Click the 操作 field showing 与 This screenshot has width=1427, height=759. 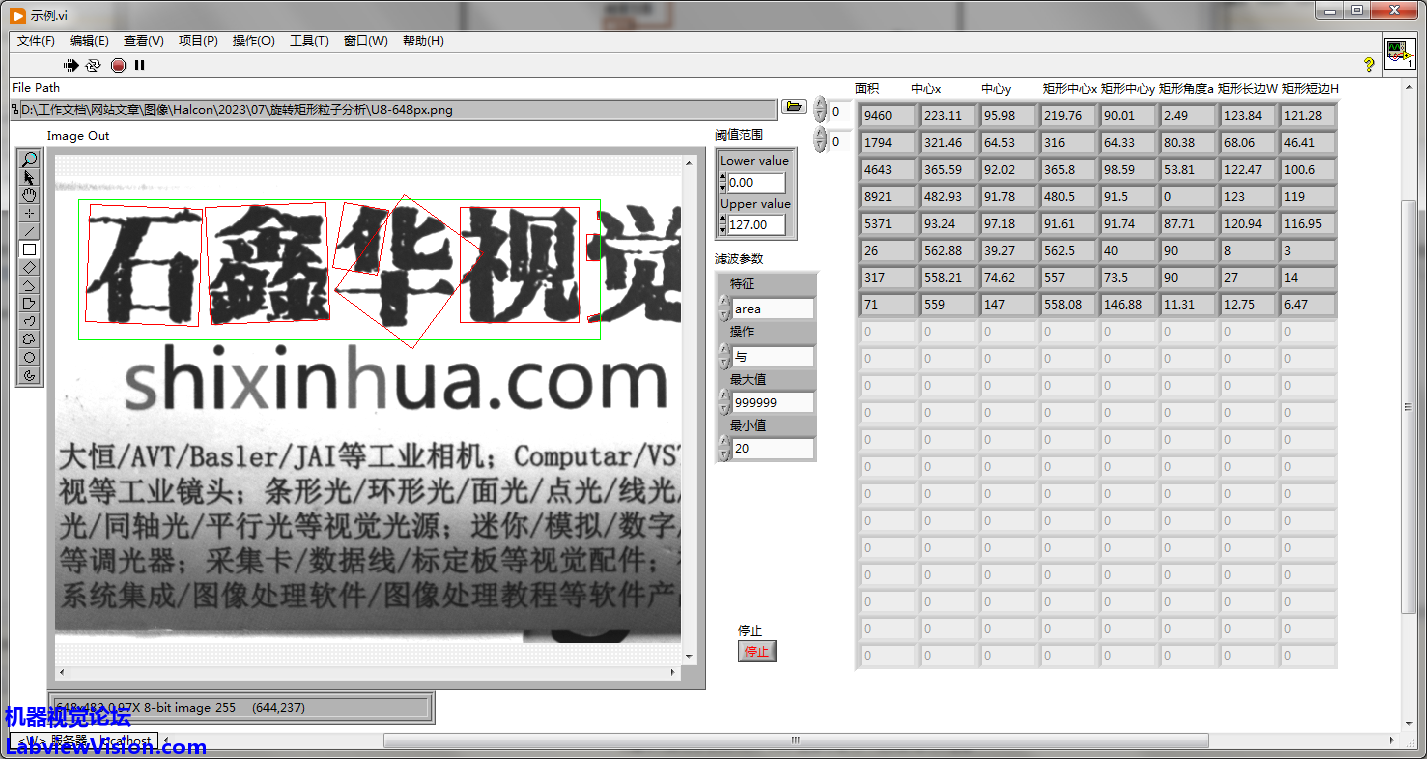click(773, 356)
